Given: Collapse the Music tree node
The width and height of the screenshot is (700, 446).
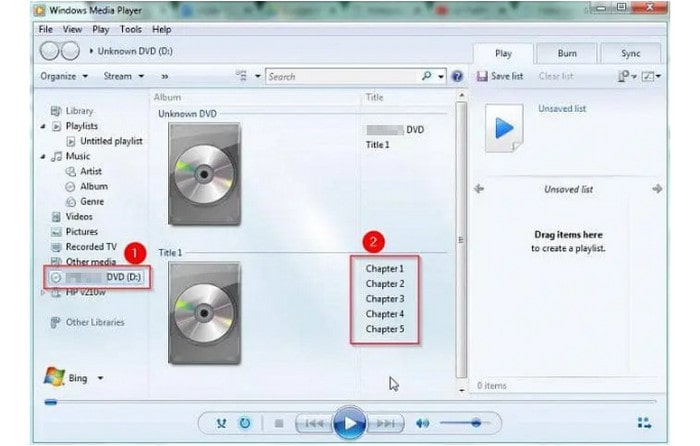Looking at the screenshot, I should (43, 157).
